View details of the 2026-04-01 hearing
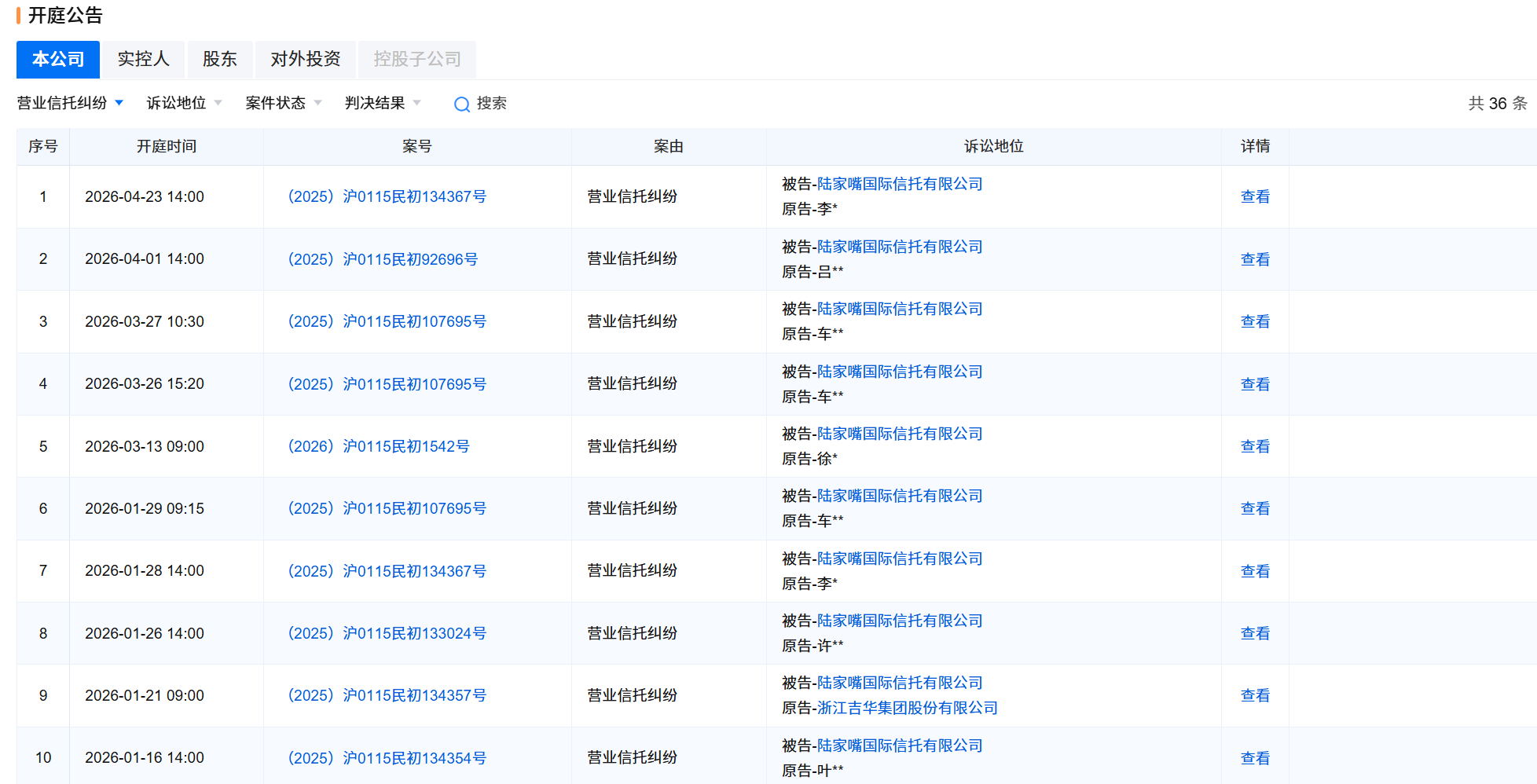Viewport: 1537px width, 784px height. click(1255, 259)
